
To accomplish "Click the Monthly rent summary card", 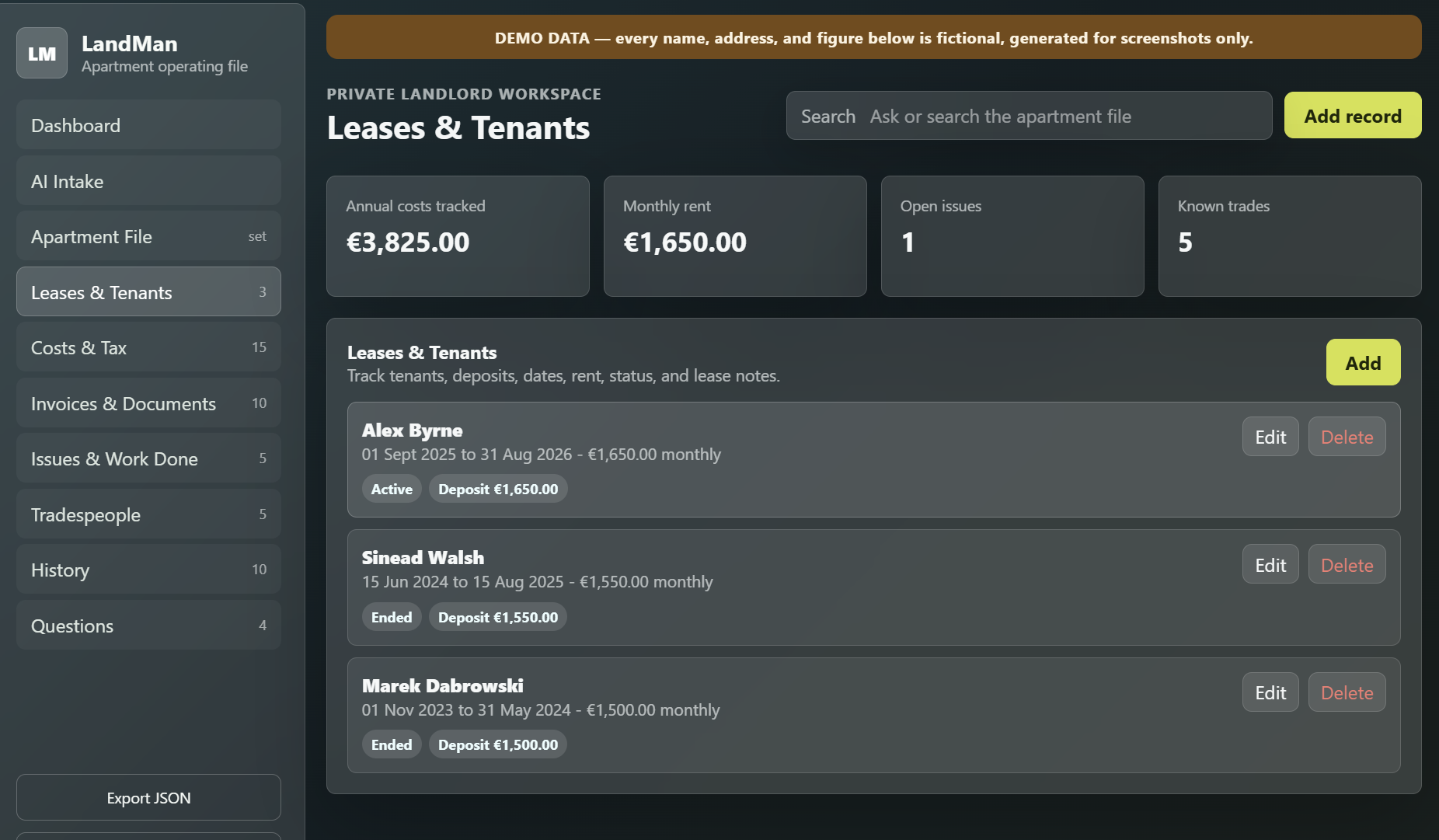I will tap(735, 236).
